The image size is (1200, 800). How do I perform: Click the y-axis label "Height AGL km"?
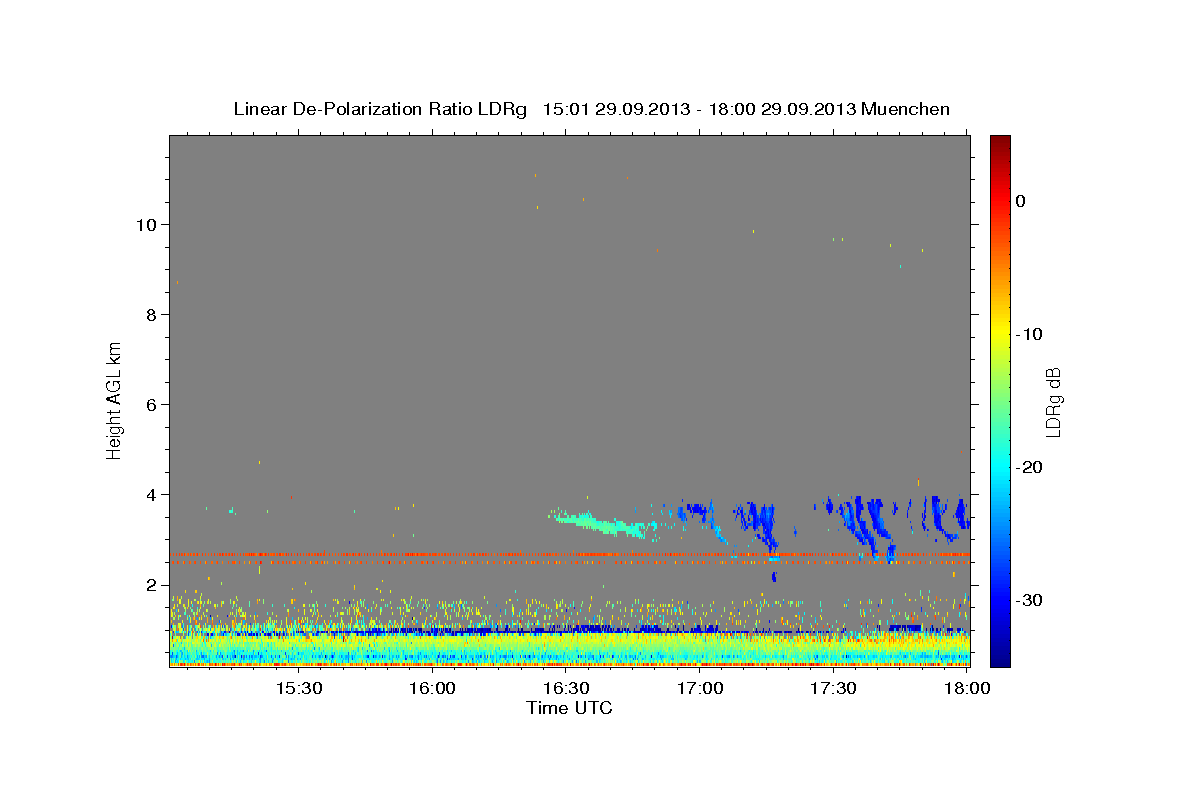(115, 399)
